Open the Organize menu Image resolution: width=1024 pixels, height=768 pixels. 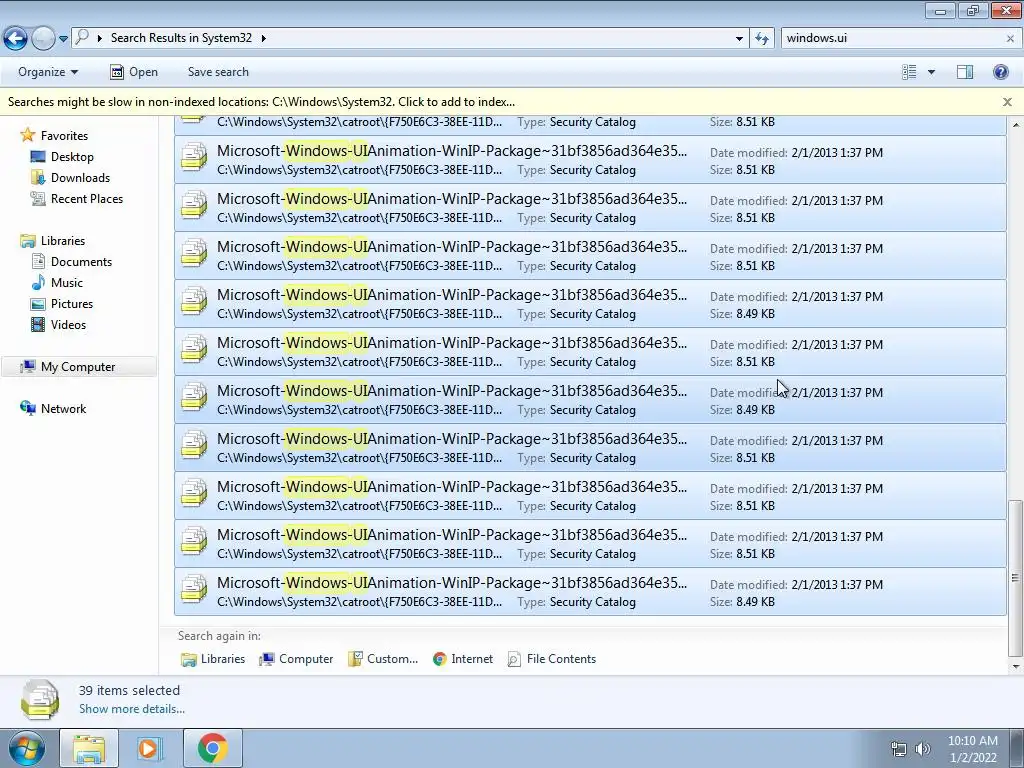click(48, 72)
